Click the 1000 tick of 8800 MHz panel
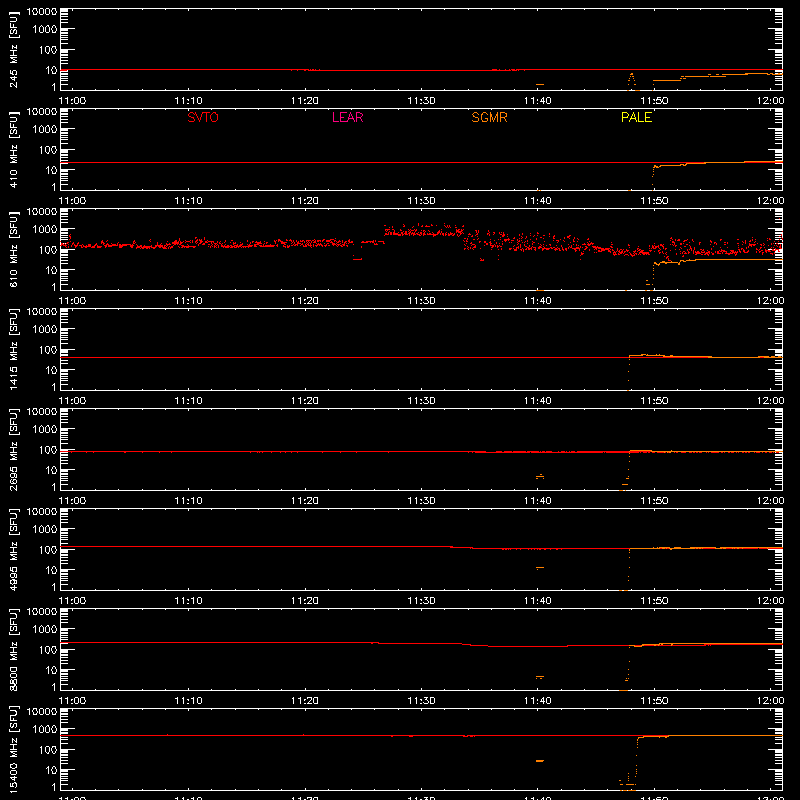 [x=45, y=630]
